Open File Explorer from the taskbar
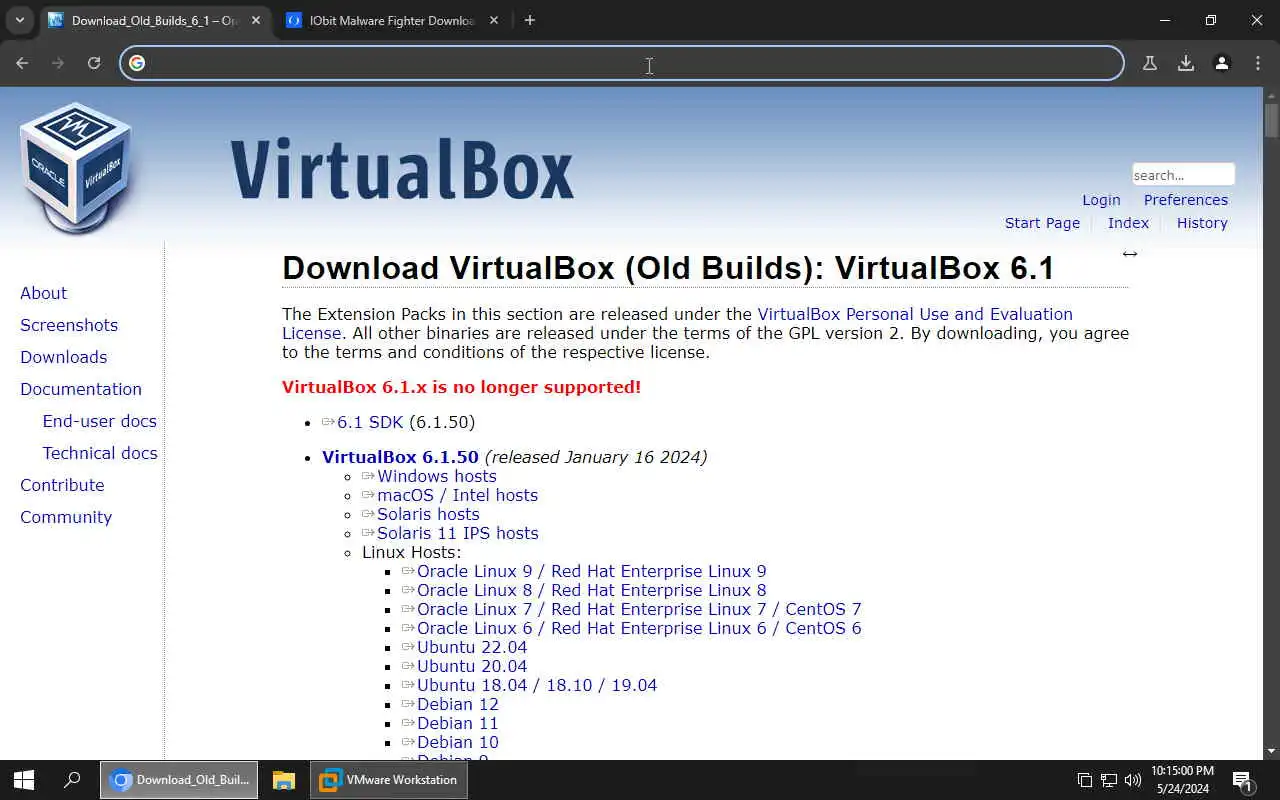1280x800 pixels. [x=284, y=780]
